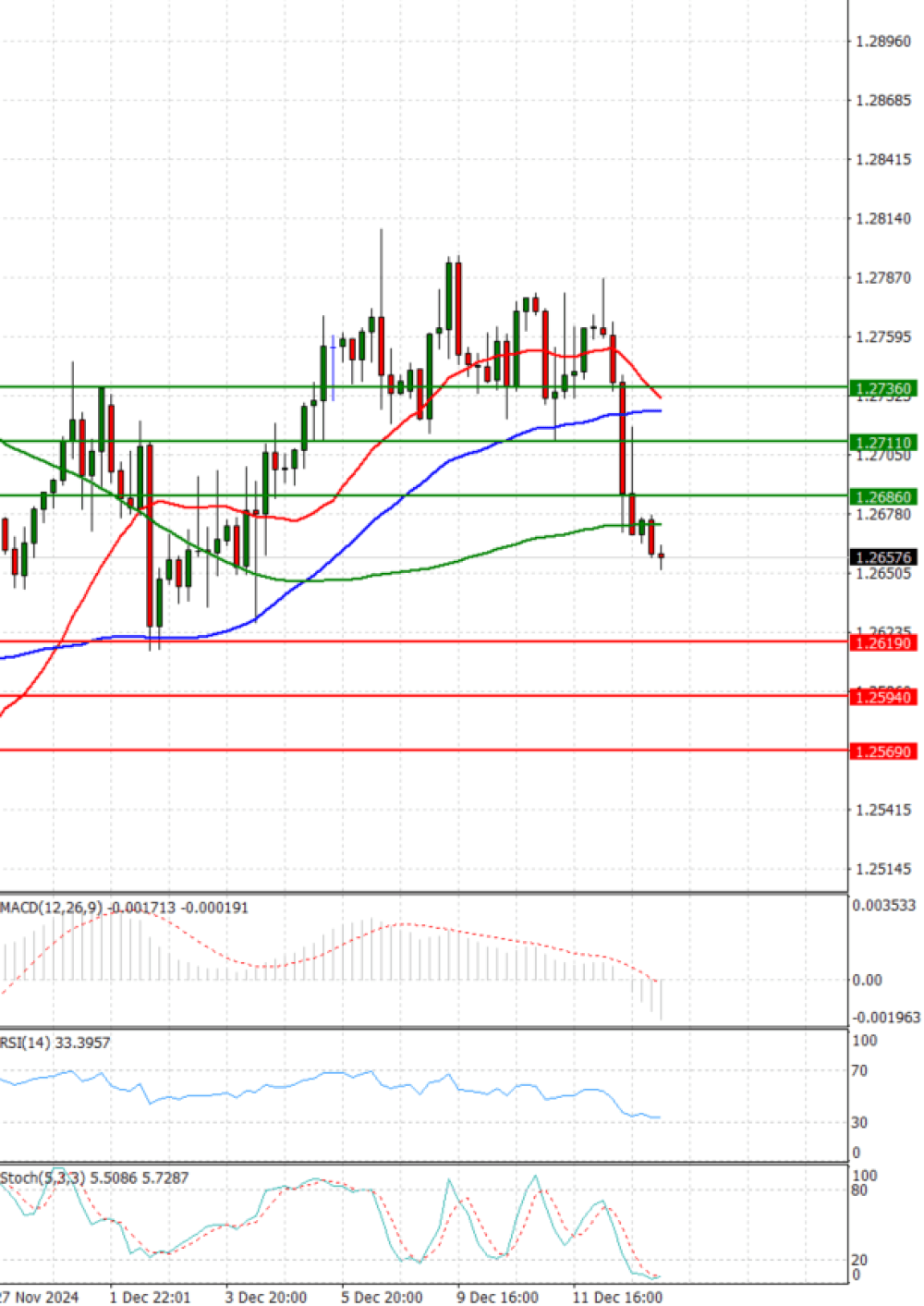
Task: Select the green 1.27110 resistance level tag
Action: tap(882, 443)
